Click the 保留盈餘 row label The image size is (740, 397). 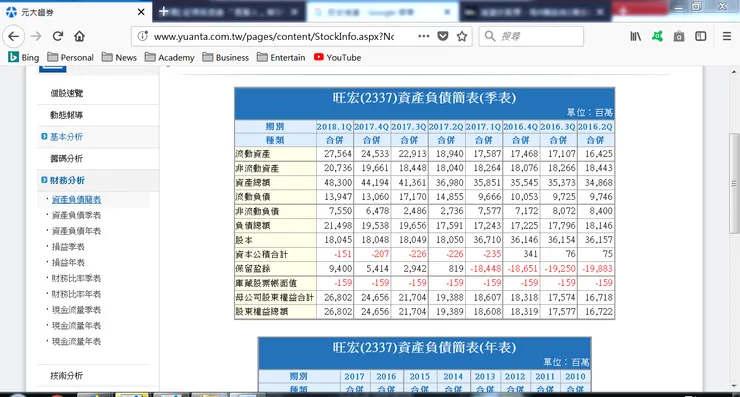[253, 269]
